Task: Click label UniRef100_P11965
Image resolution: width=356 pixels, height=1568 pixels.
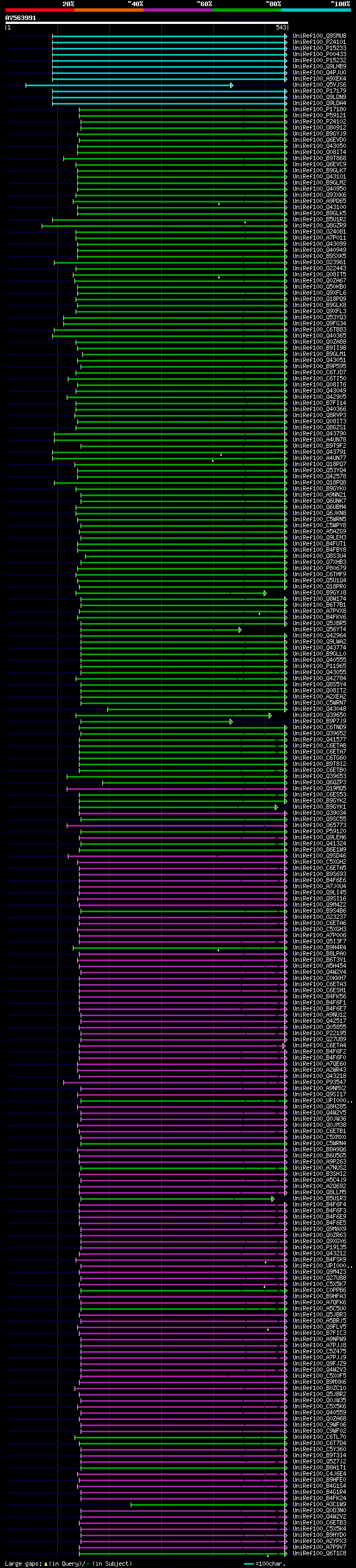Action: tap(319, 666)
